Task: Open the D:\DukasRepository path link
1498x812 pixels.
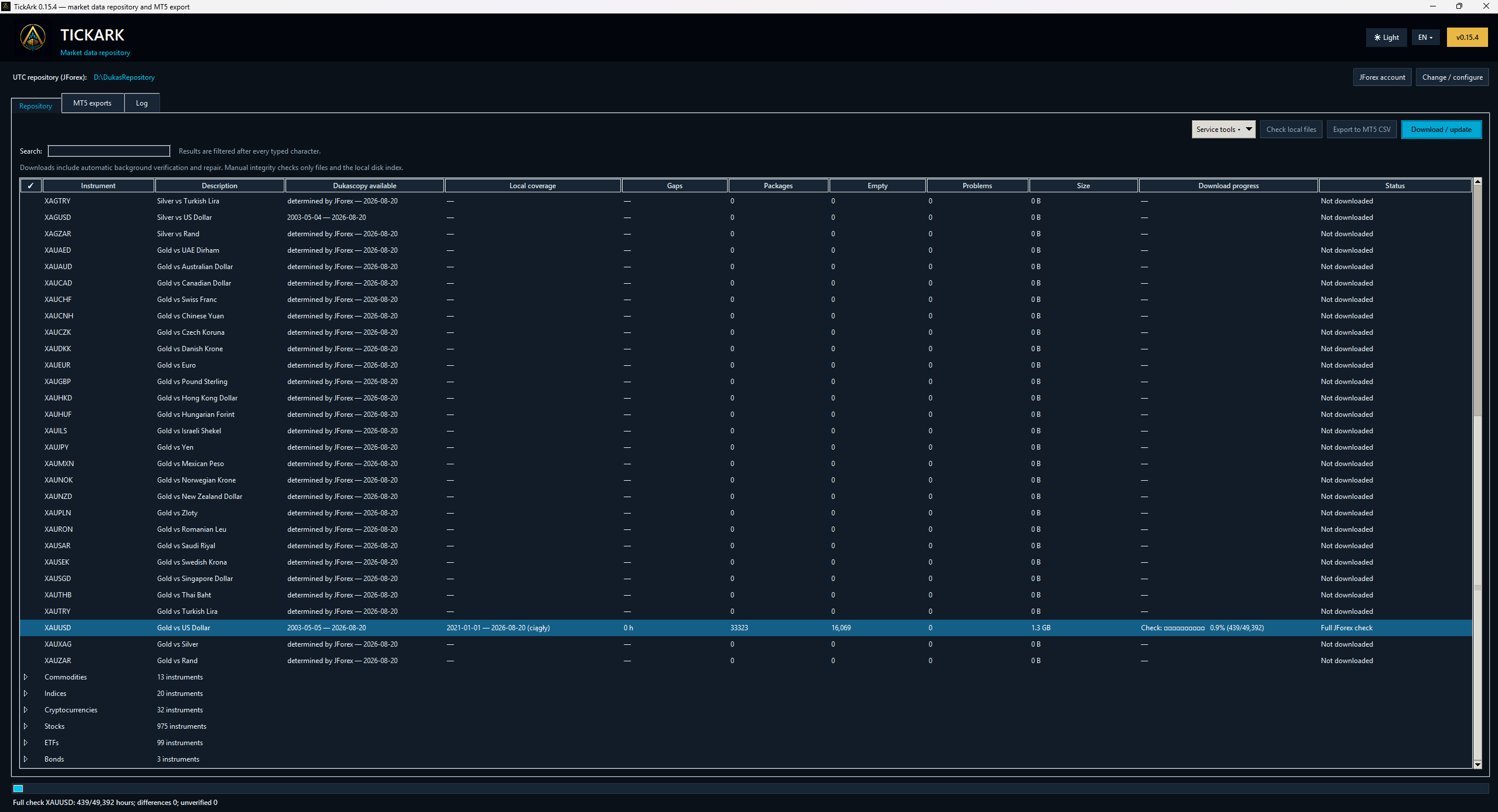Action: pyautogui.click(x=124, y=77)
